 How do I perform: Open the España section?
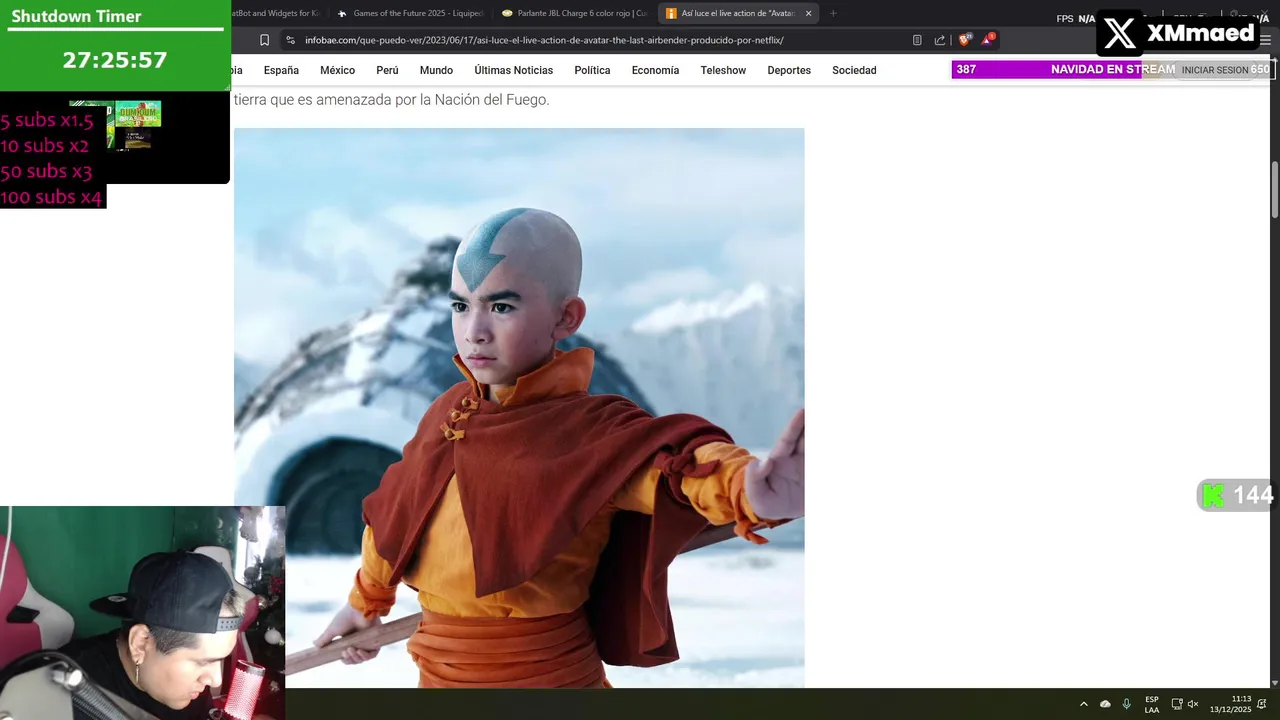coord(281,70)
